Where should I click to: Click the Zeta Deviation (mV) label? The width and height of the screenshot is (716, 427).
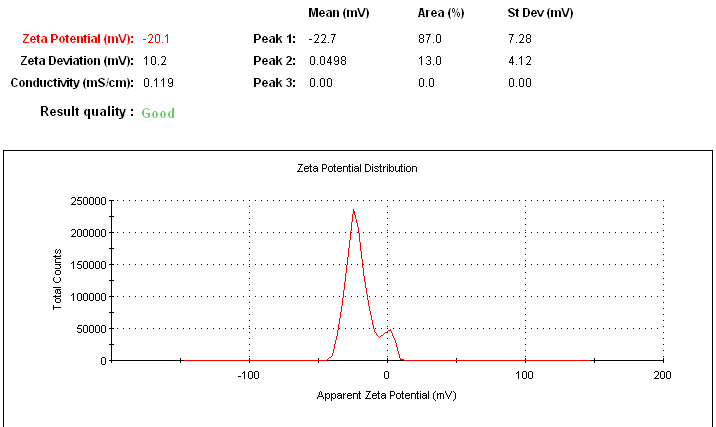click(x=77, y=61)
